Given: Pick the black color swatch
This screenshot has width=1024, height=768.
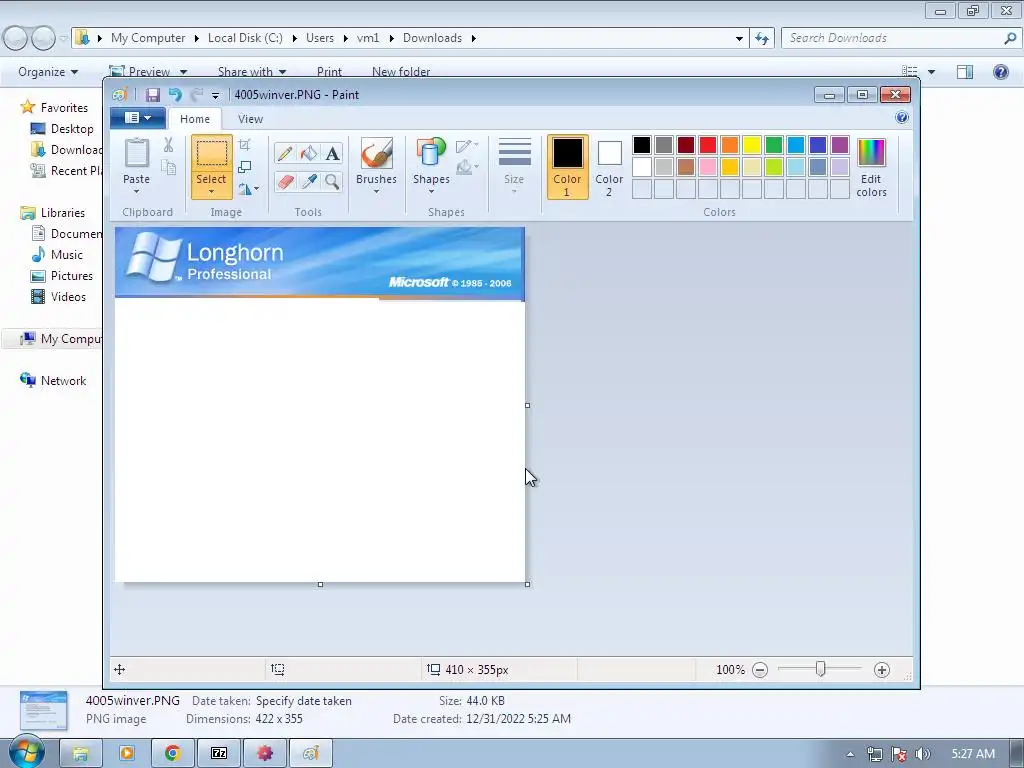Looking at the screenshot, I should [642, 145].
